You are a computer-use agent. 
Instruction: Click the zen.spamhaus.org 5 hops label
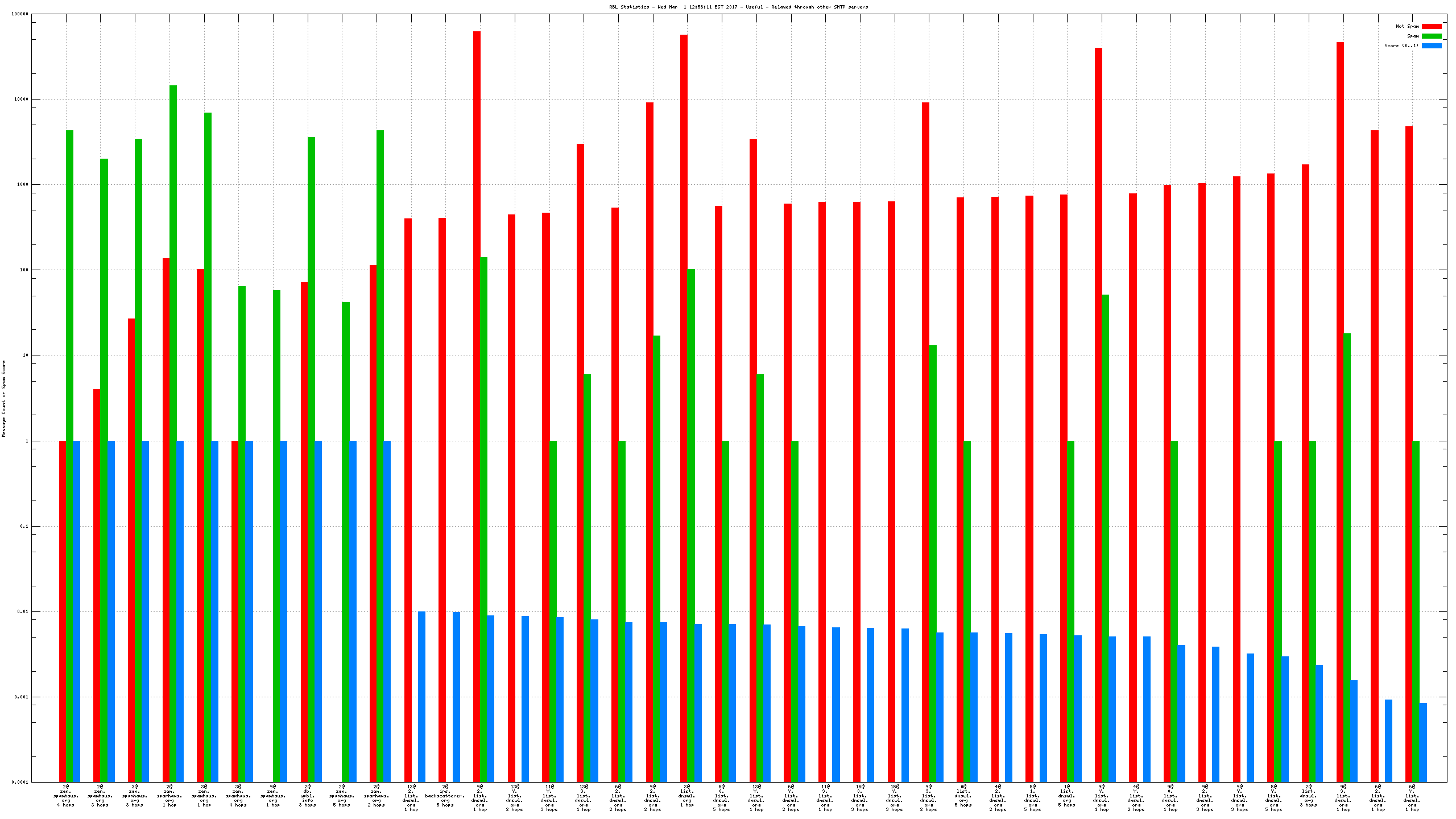click(342, 796)
